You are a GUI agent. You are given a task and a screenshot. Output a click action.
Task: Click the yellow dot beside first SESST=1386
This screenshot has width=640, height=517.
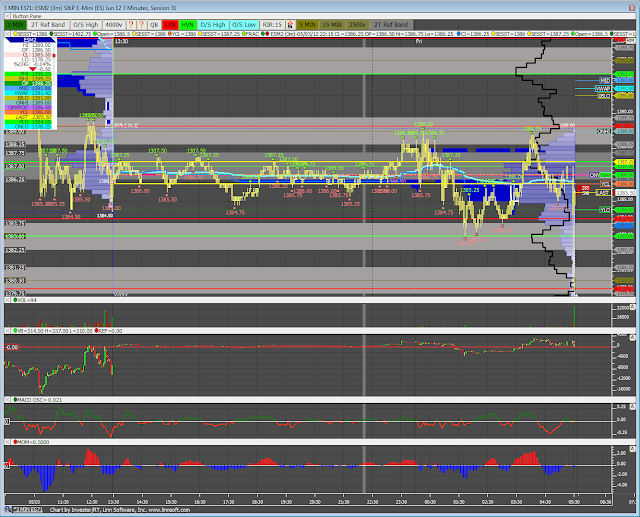click(x=15, y=34)
